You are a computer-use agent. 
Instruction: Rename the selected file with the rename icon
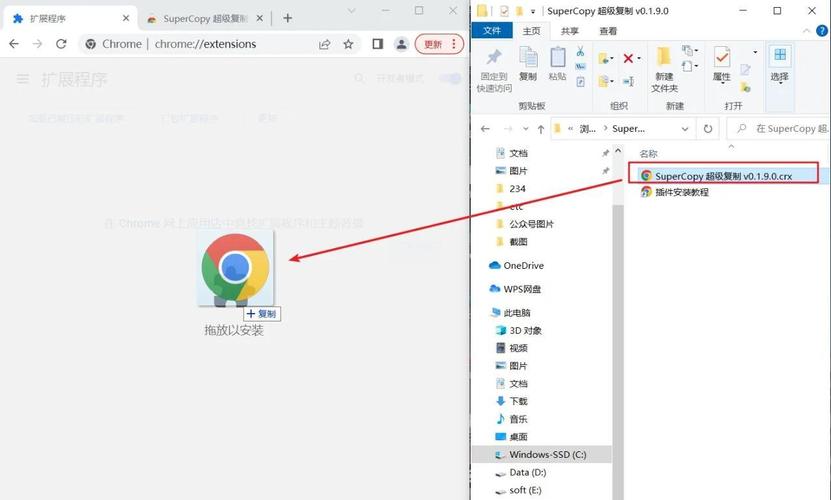(629, 81)
